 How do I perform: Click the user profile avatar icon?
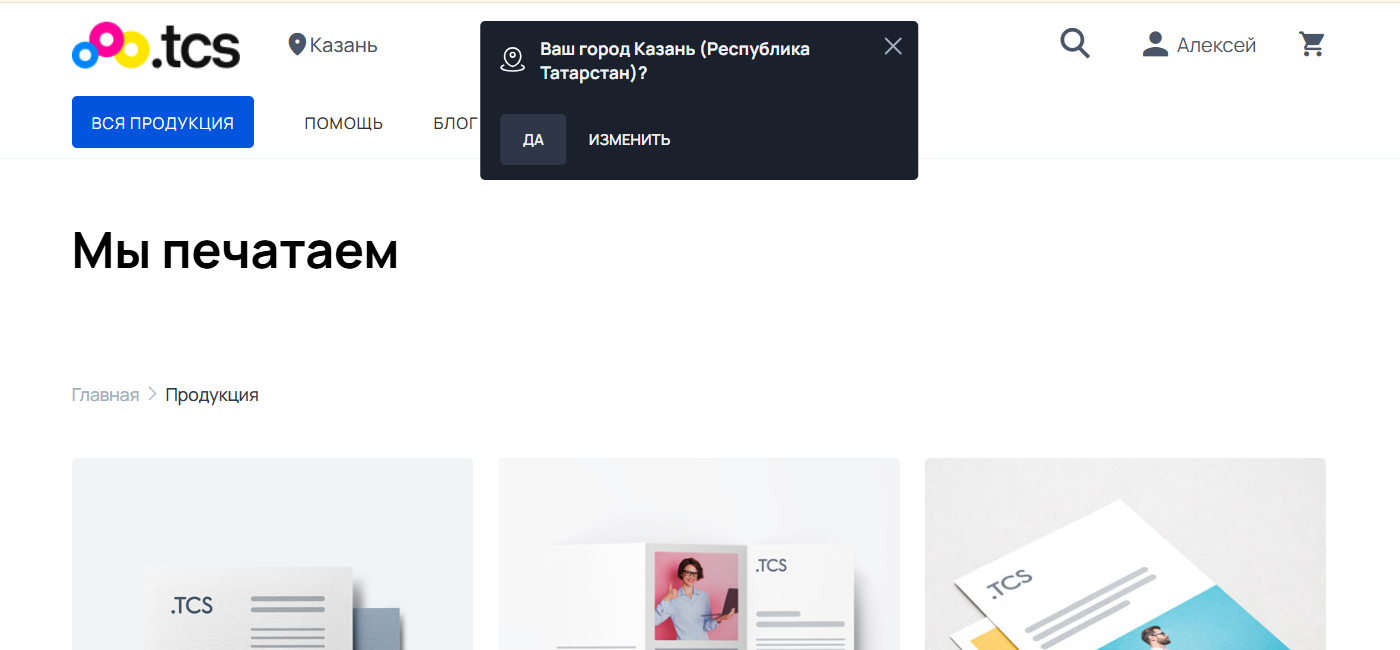(1155, 44)
